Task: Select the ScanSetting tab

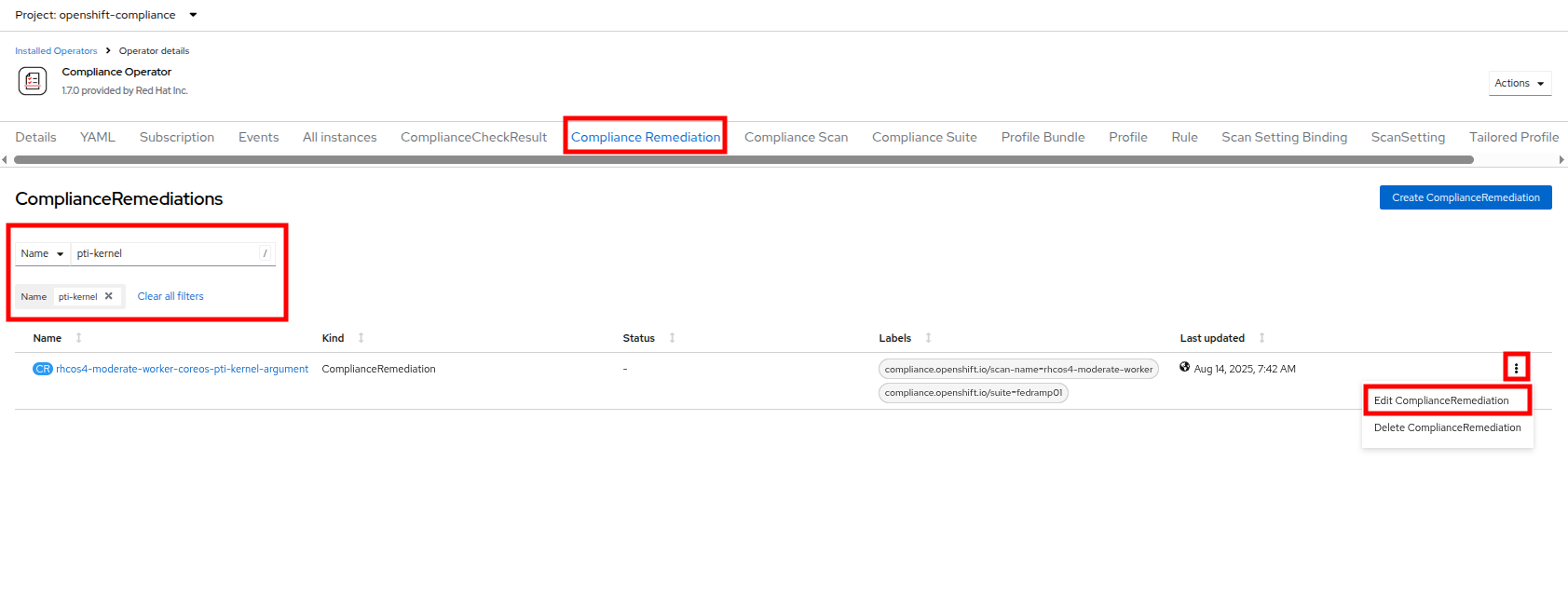Action: coord(1408,137)
